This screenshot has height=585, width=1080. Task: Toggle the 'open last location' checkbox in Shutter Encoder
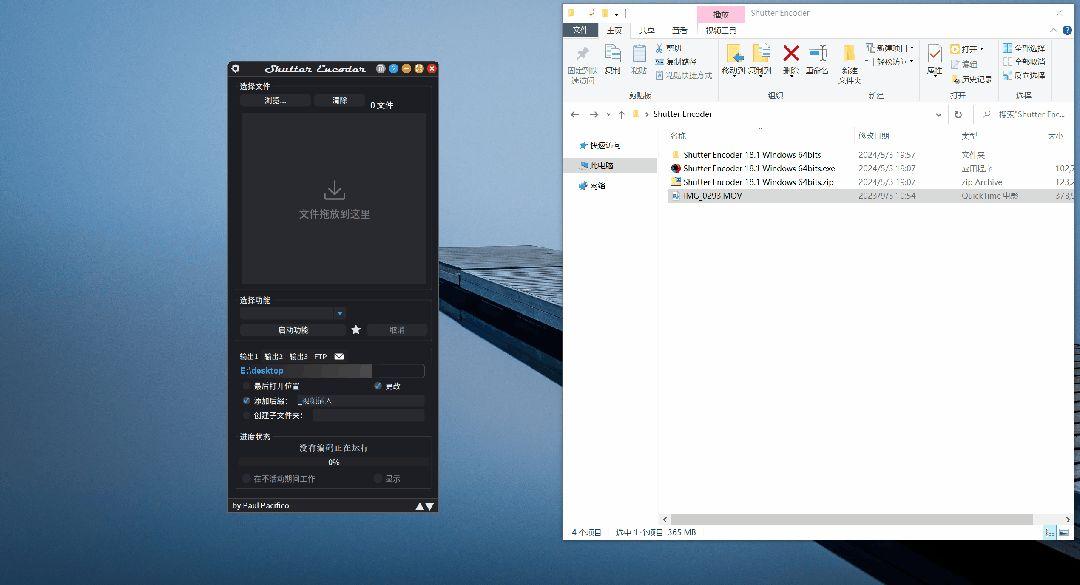[247, 386]
